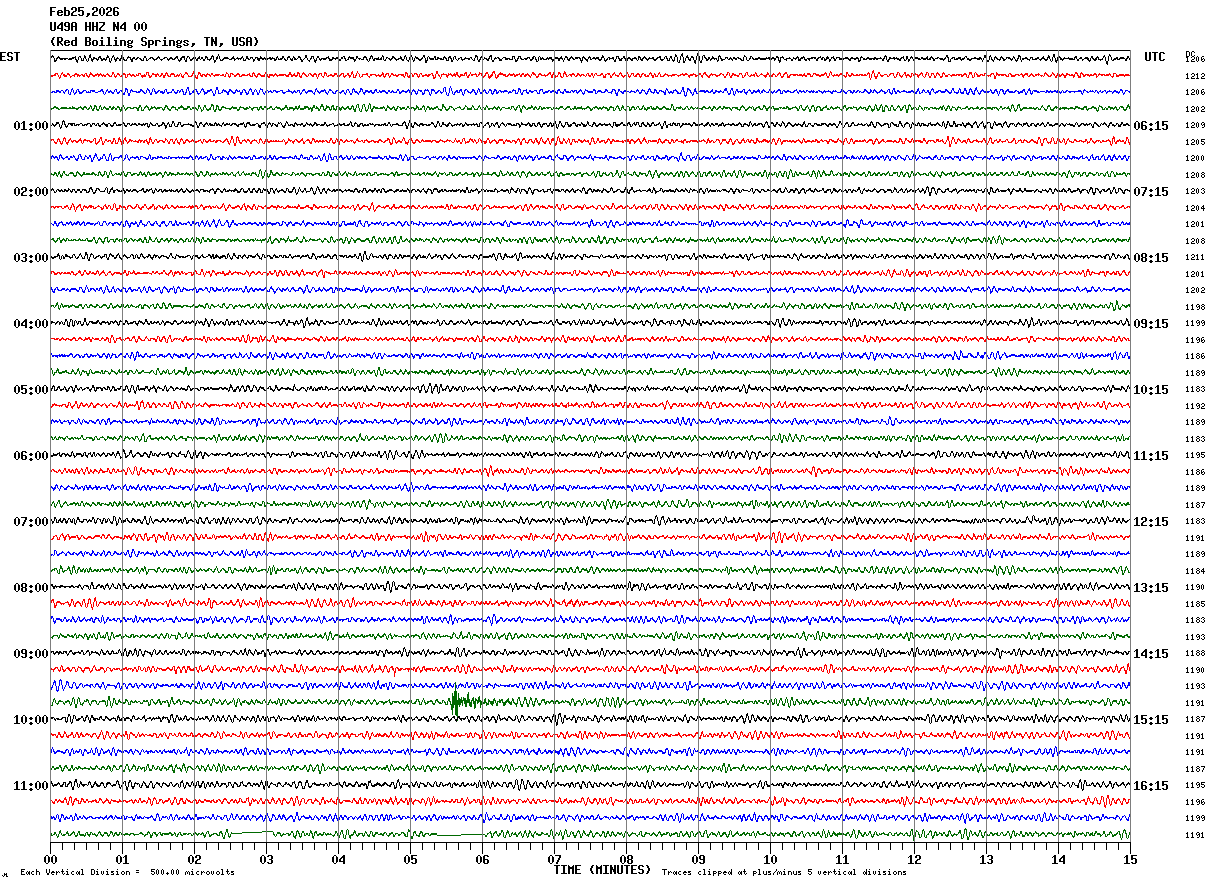Click the 08:15 UTC time label
This screenshot has width=1210, height=886.
coord(1151,258)
